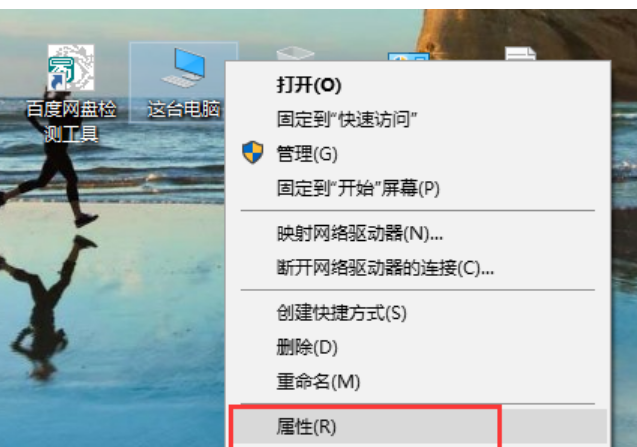The width and height of the screenshot is (637, 447).
Task: Click the 百度网盘检测工具 desktop shortcut icon
Action: [x=71, y=67]
